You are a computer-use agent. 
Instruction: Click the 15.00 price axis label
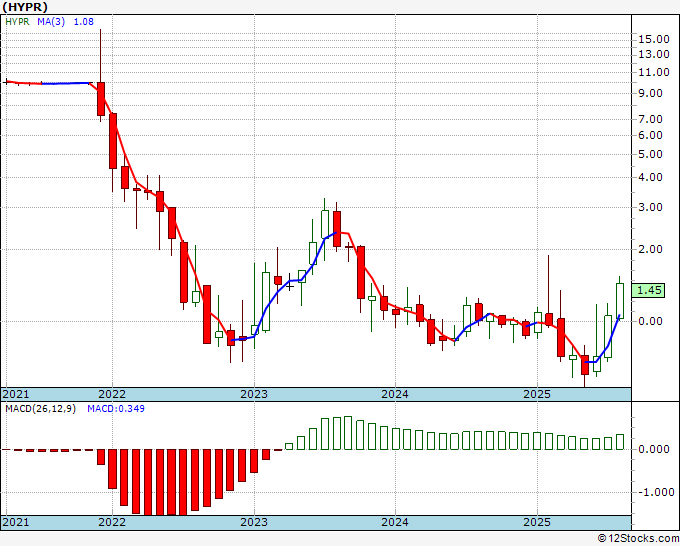coord(654,39)
